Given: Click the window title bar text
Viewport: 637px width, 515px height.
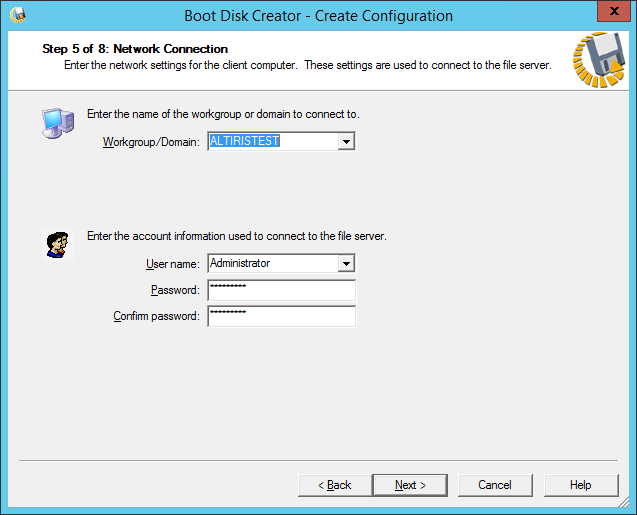Looking at the screenshot, I should 318,16.
